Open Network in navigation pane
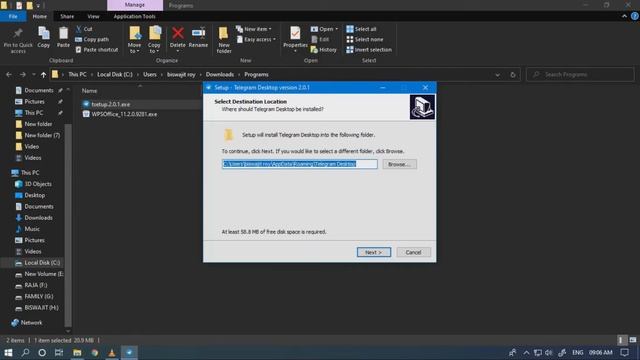The image size is (640, 360). (x=31, y=322)
